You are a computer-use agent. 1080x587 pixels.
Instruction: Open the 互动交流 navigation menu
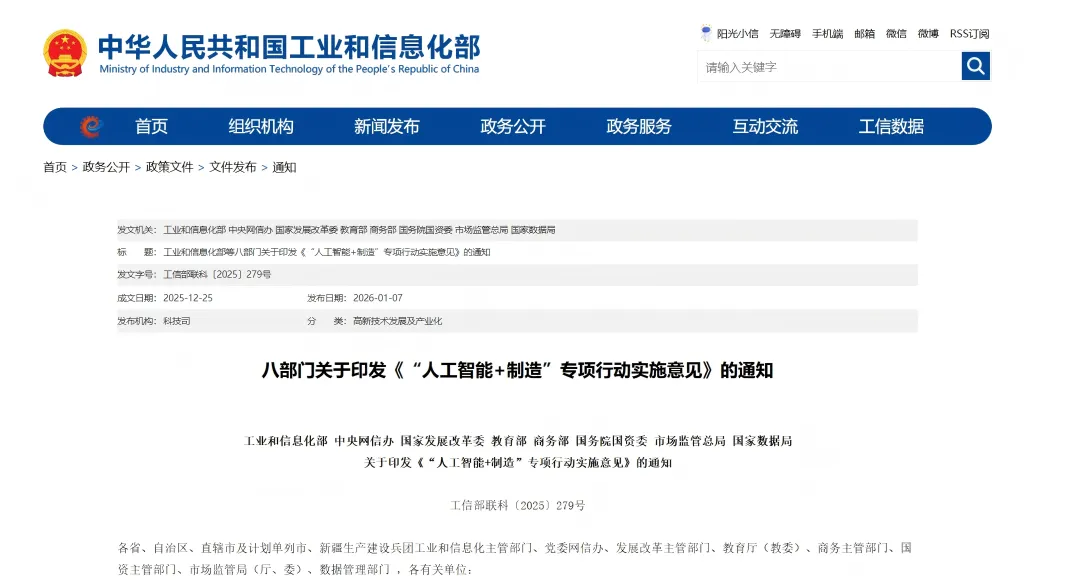tap(764, 126)
